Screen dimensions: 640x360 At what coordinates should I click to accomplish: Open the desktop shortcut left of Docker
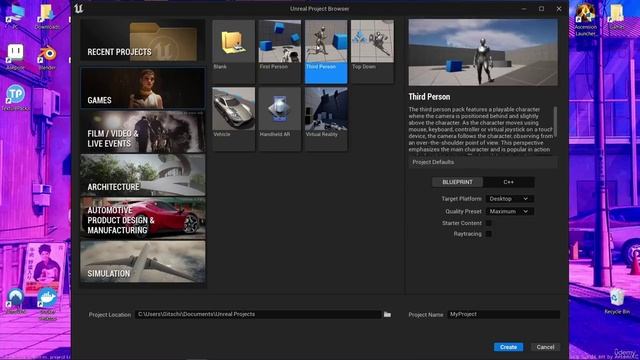(x=16, y=301)
